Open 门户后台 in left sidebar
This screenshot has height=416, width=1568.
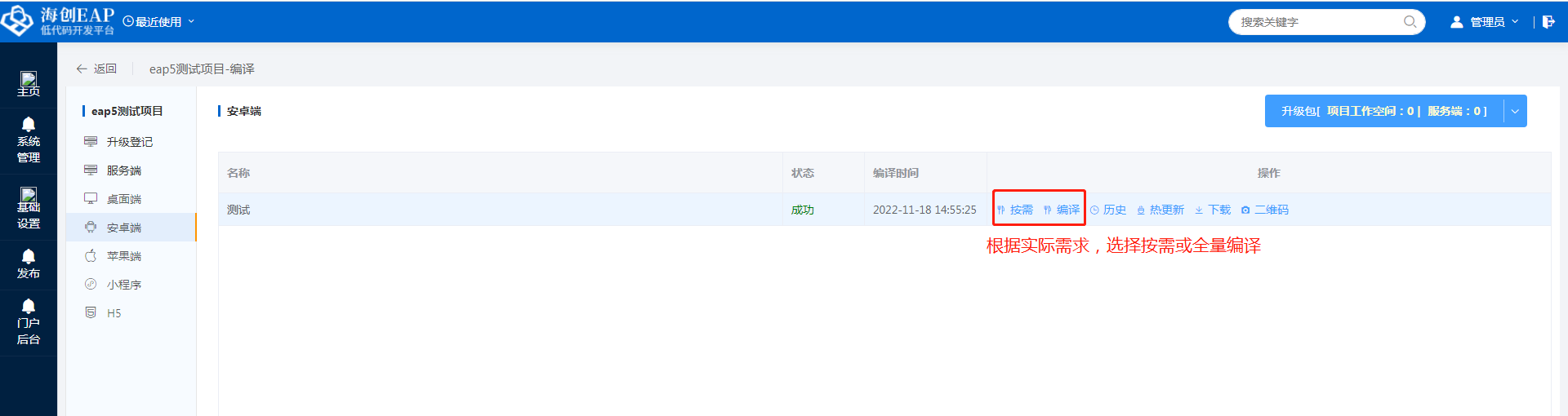point(29,323)
